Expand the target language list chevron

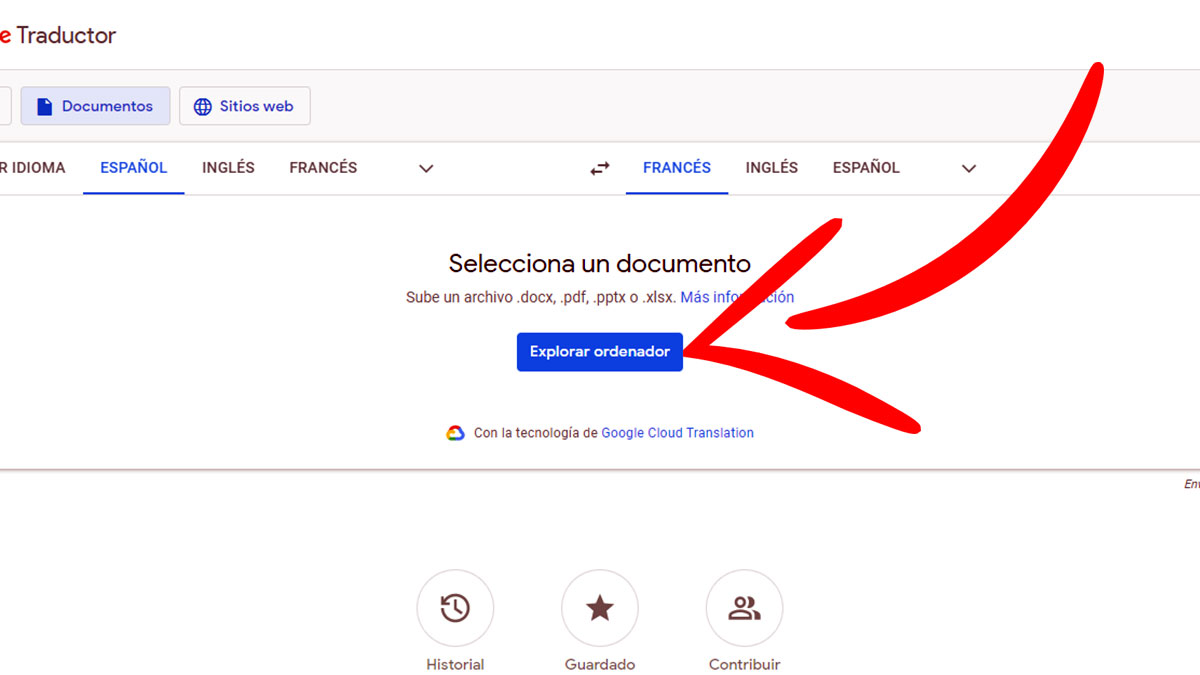(968, 169)
